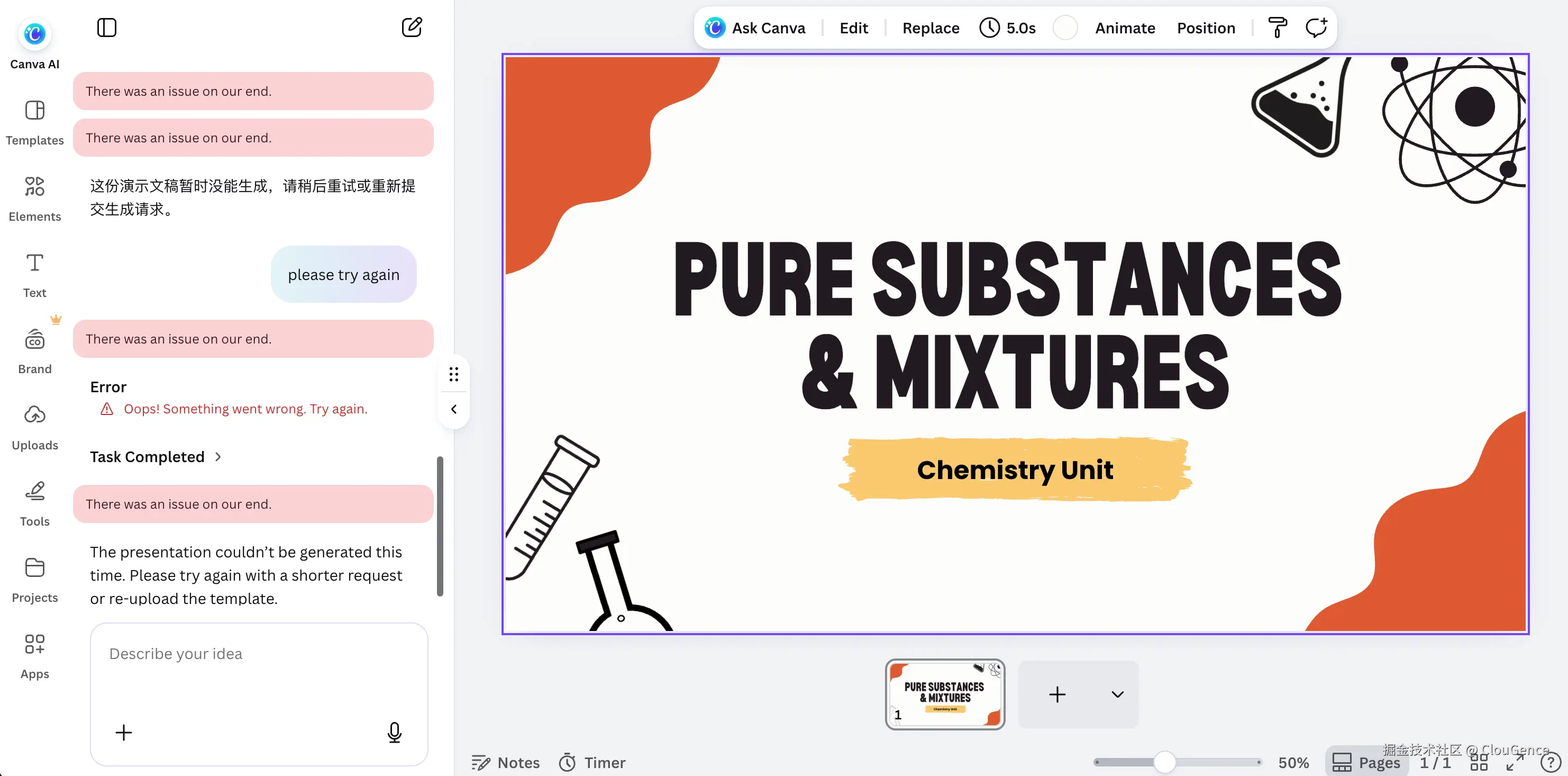Screen dimensions: 1568x776
Task: Expand the Task Completed details
Action: (x=156, y=457)
